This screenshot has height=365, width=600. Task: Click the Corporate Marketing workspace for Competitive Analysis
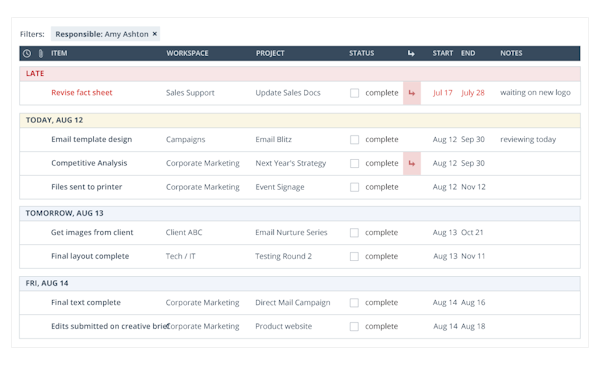click(203, 163)
